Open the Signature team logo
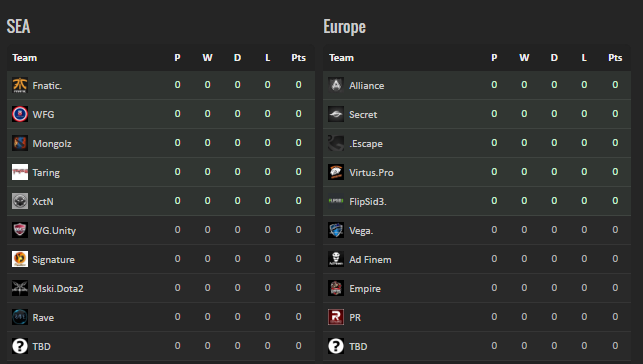This screenshot has height=364, width=643. click(20, 259)
